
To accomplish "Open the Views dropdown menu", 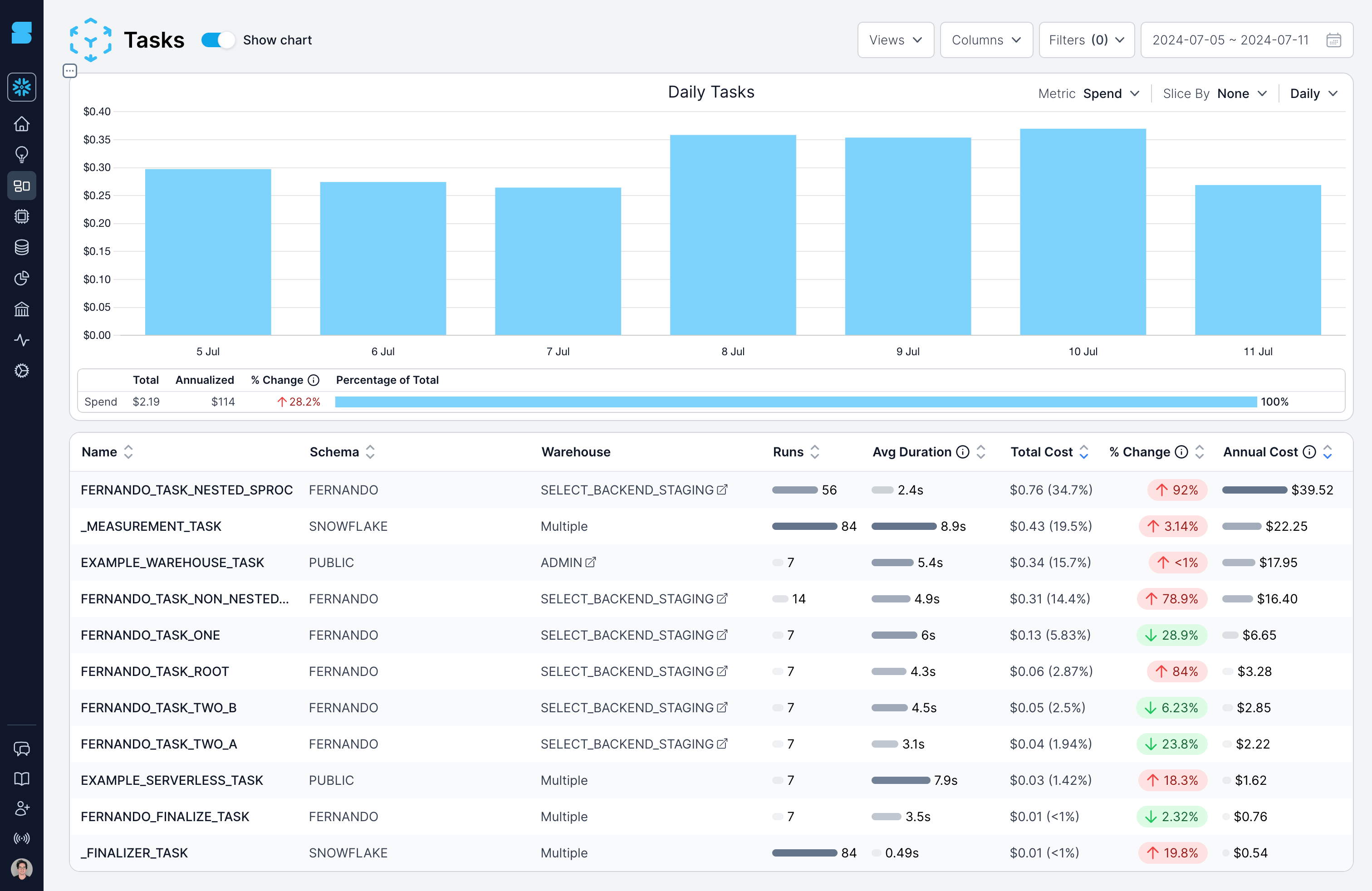I will [x=894, y=40].
